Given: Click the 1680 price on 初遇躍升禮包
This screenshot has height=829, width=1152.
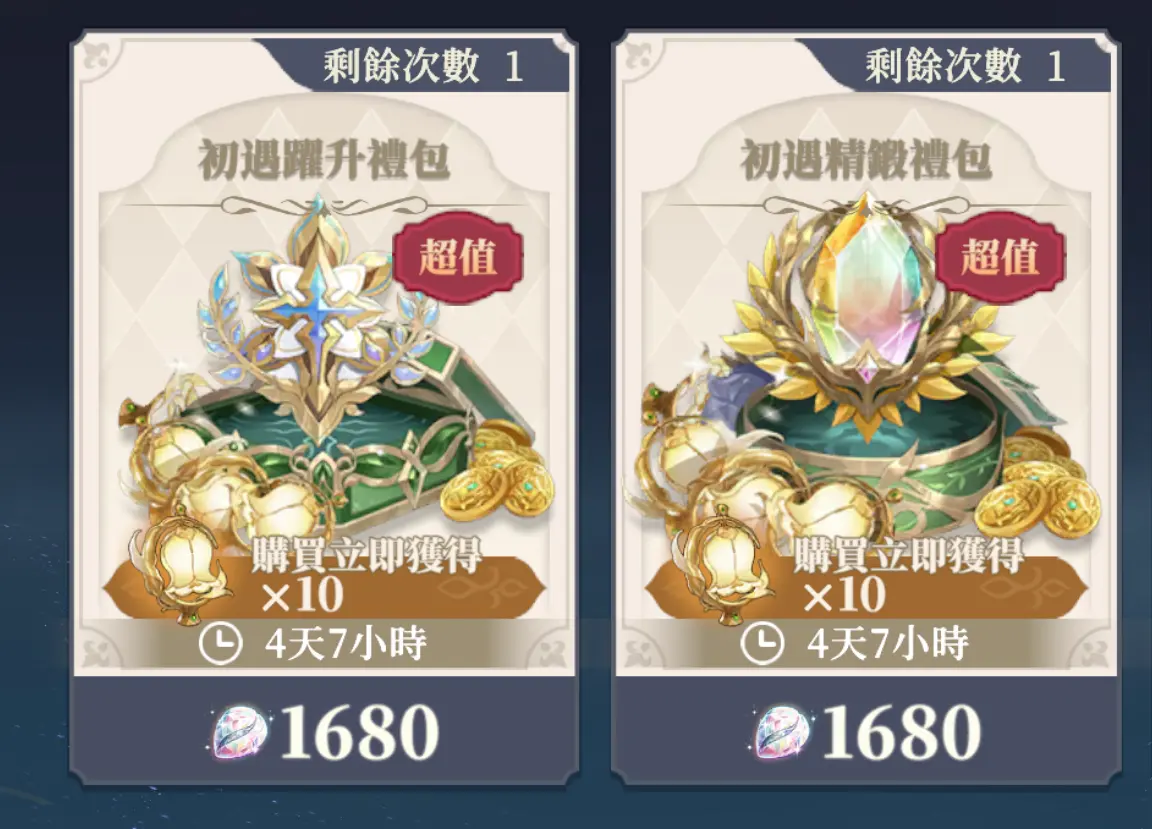Looking at the screenshot, I should (x=359, y=732).
